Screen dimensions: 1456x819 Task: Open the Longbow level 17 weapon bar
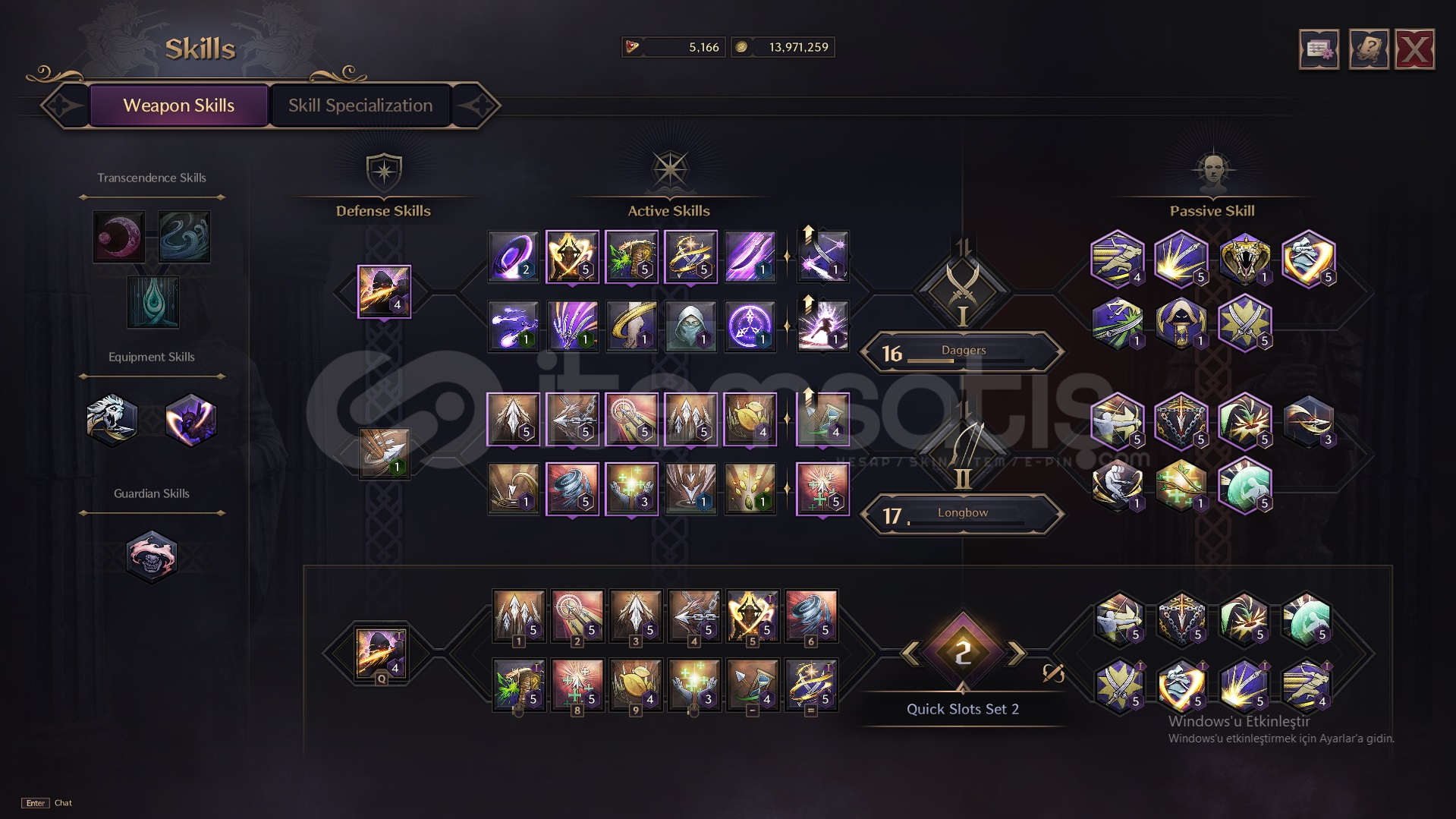pyautogui.click(x=963, y=515)
